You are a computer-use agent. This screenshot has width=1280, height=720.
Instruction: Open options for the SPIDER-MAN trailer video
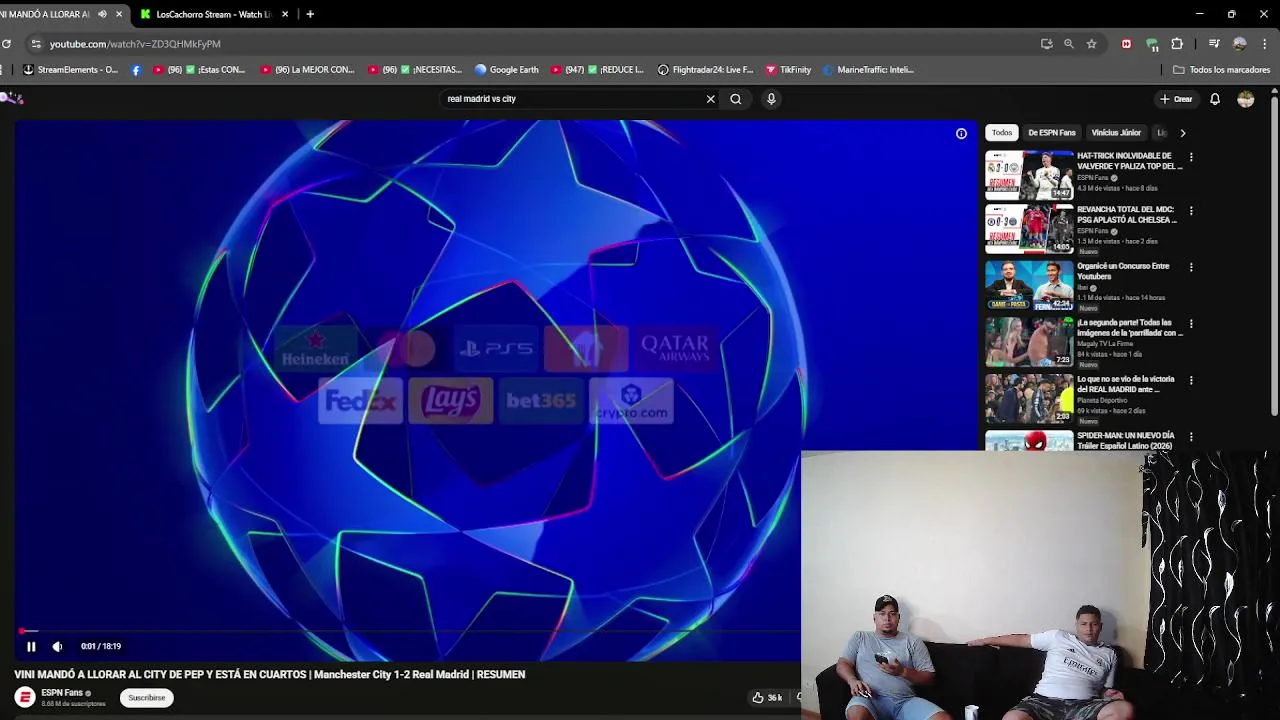(1191, 436)
